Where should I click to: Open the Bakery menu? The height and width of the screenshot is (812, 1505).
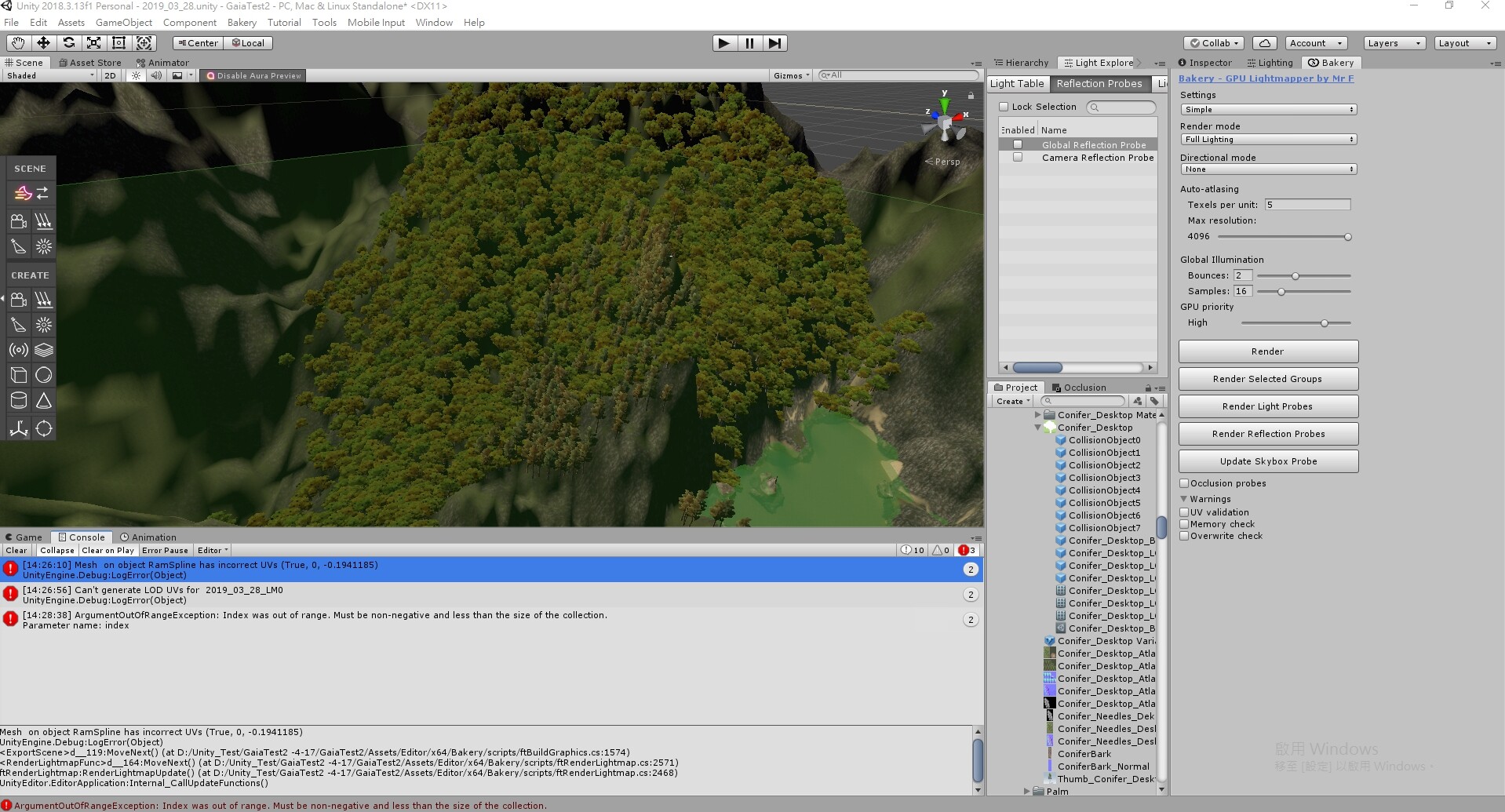pos(241,22)
